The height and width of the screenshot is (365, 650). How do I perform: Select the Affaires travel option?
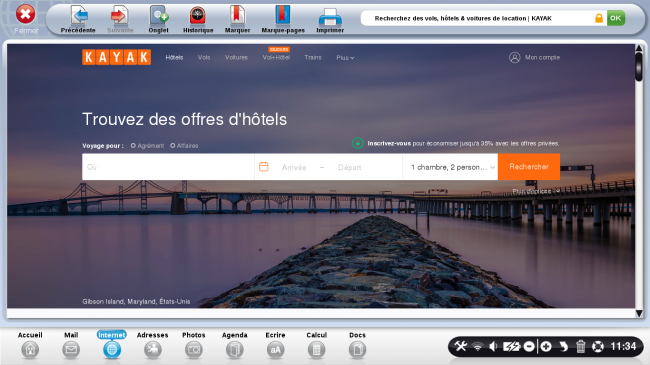click(x=184, y=146)
